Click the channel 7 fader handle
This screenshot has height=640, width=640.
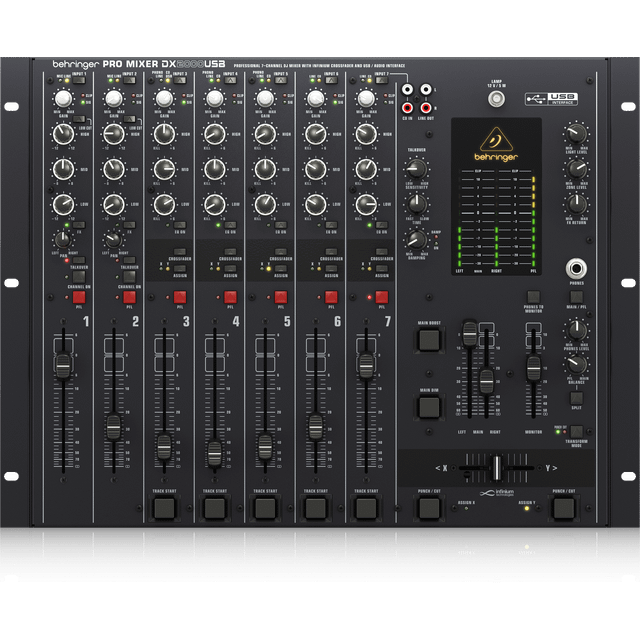[366, 365]
